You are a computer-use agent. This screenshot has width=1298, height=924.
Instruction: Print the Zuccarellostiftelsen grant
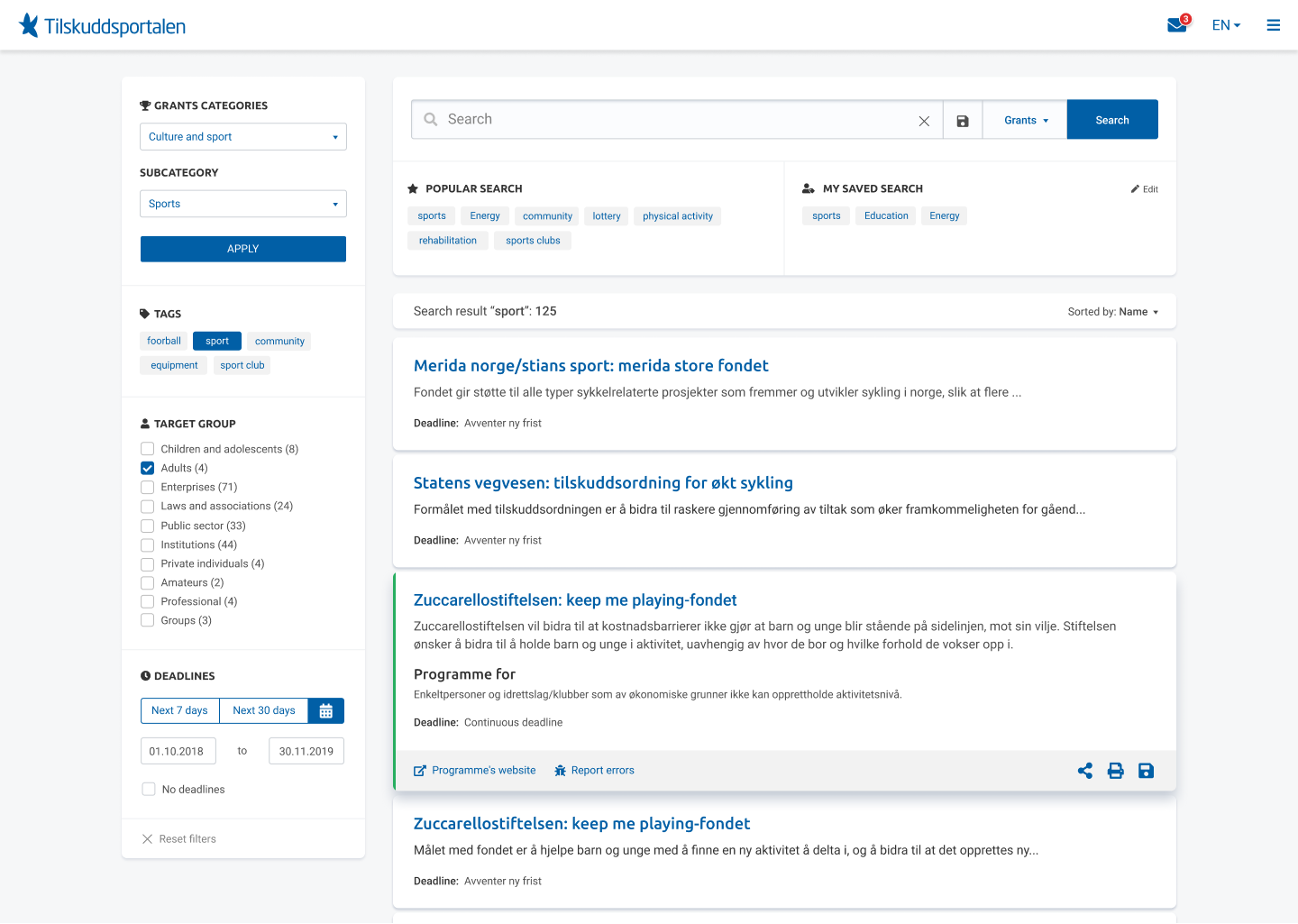[x=1116, y=771]
